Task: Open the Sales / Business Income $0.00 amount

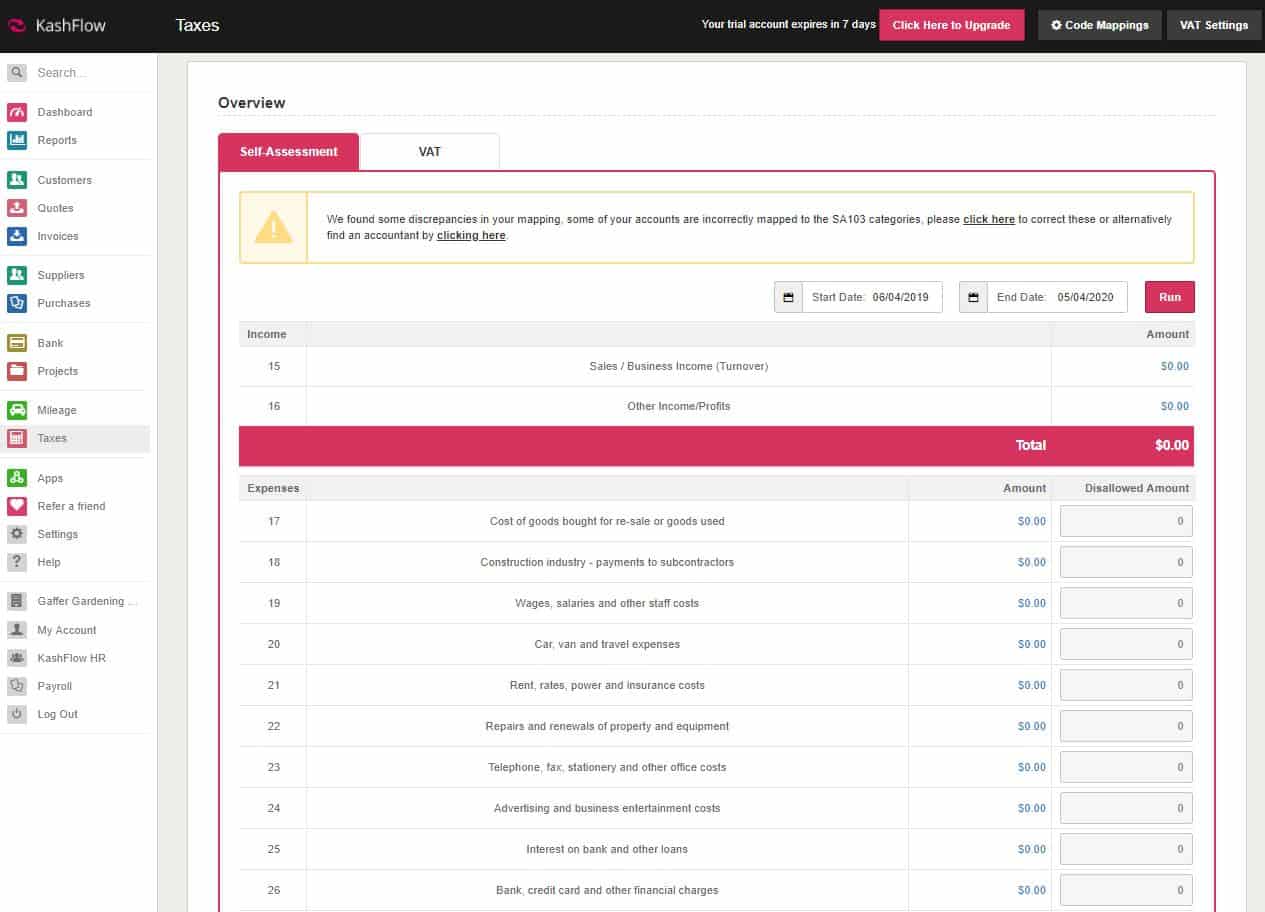Action: [x=1175, y=366]
